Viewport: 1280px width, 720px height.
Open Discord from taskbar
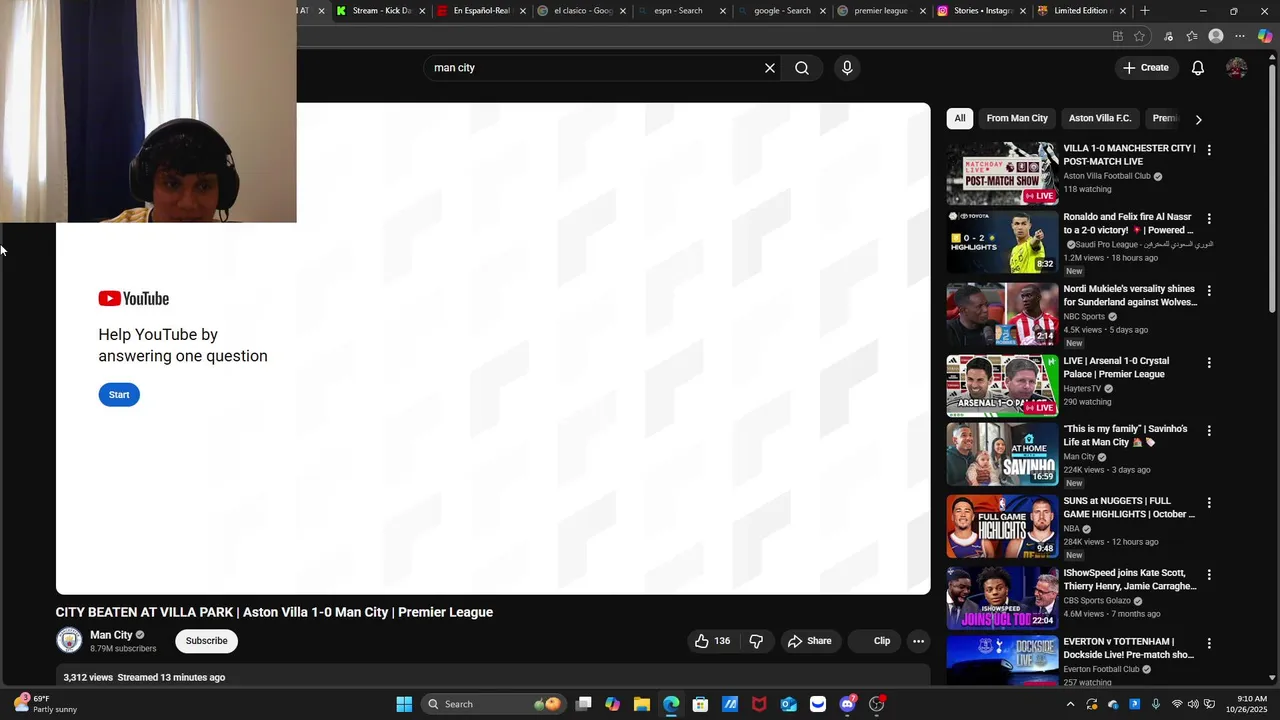click(848, 704)
